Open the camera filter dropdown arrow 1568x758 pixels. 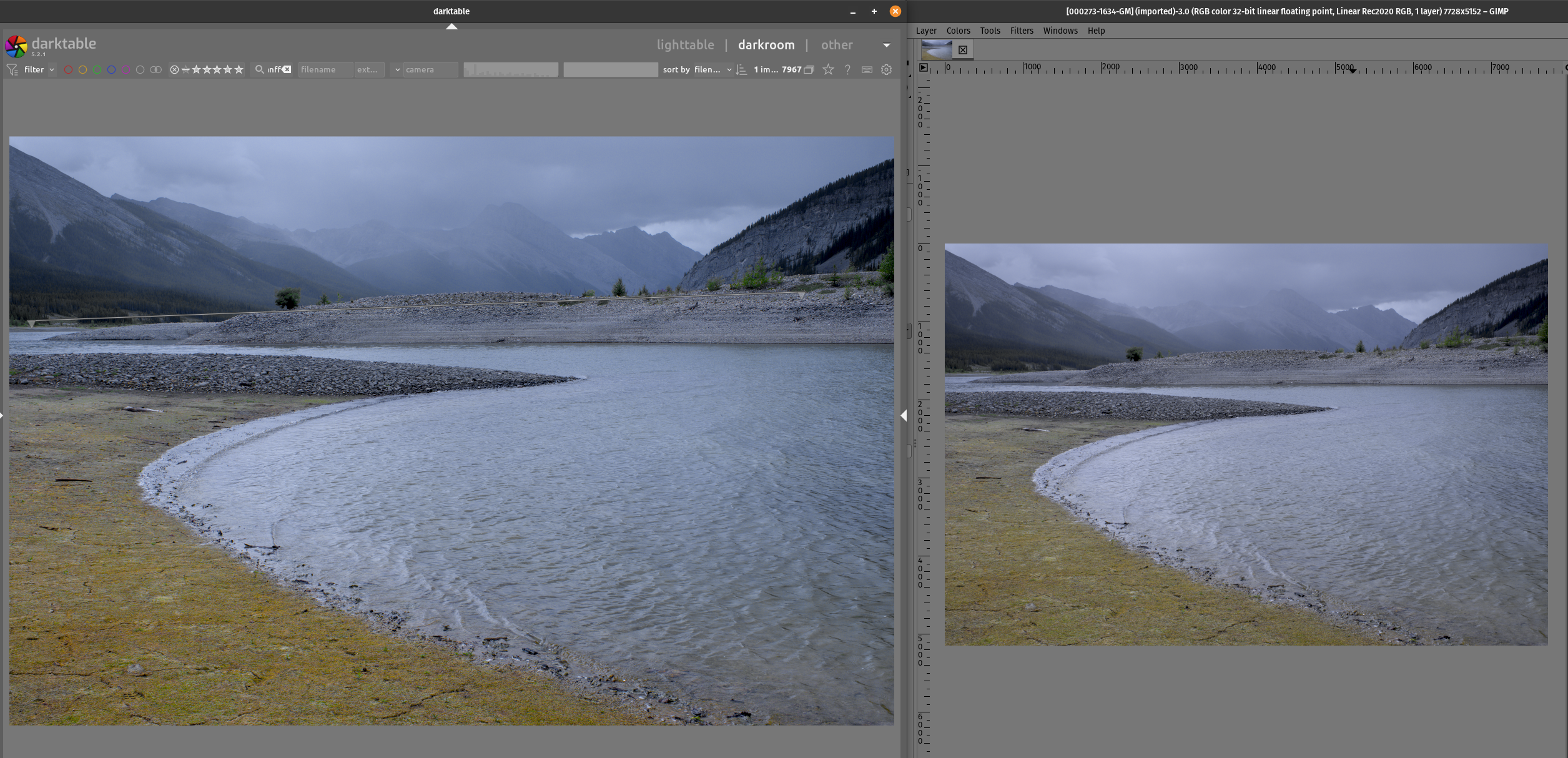coord(397,70)
